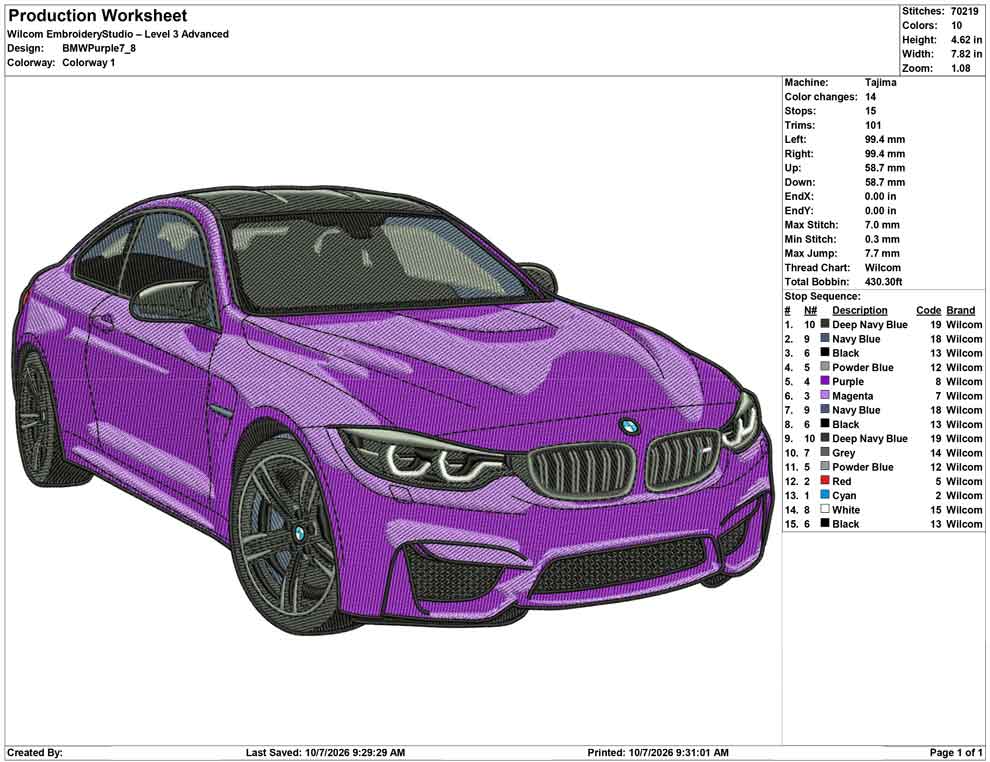Click the 'Colorway 1' value
The image size is (990, 762).
coord(88,63)
